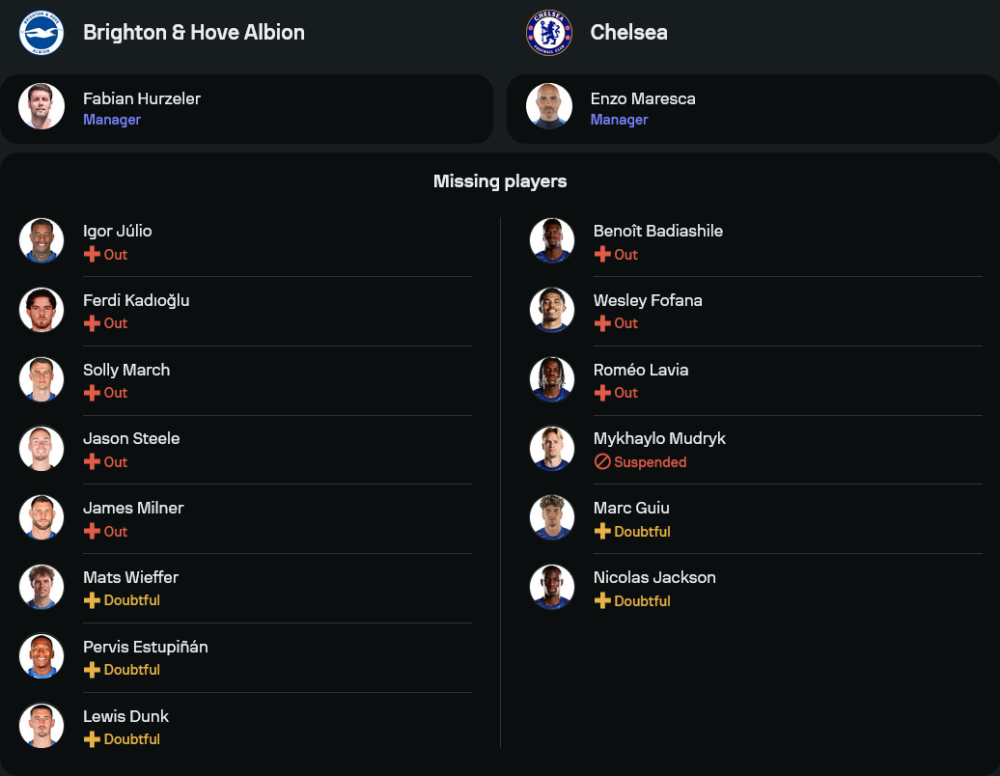Image resolution: width=1000 pixels, height=776 pixels.
Task: Open the Brighton & Hove Albion team name link
Action: pos(194,32)
